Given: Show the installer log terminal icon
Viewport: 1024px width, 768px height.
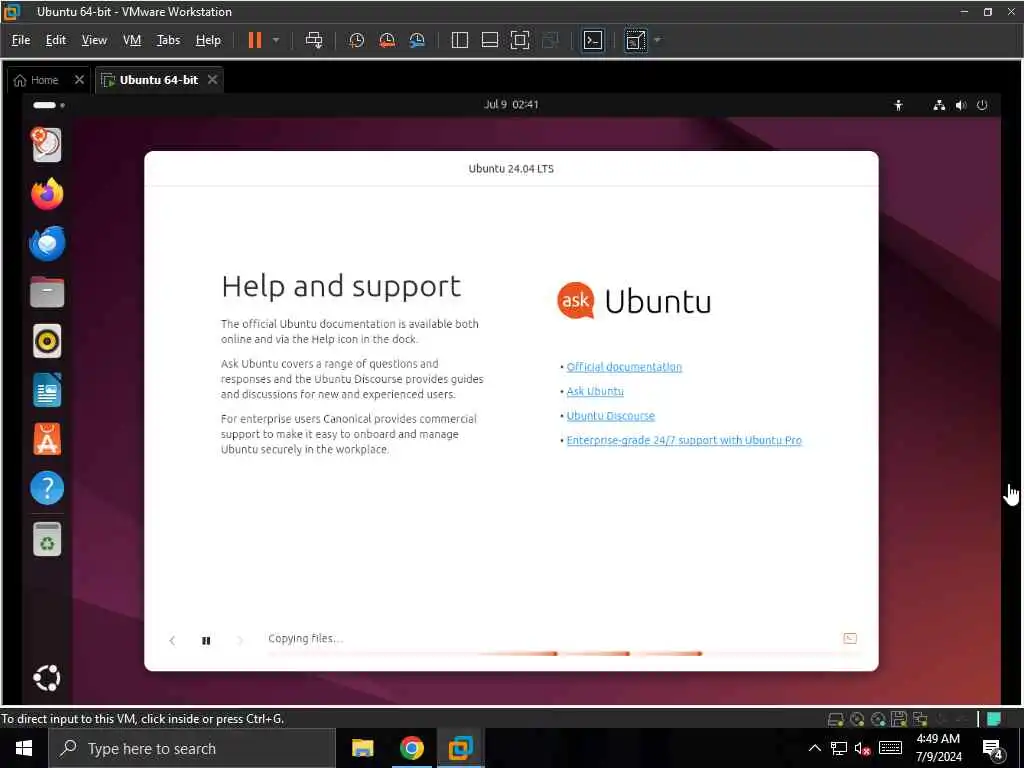Looking at the screenshot, I should (x=850, y=639).
